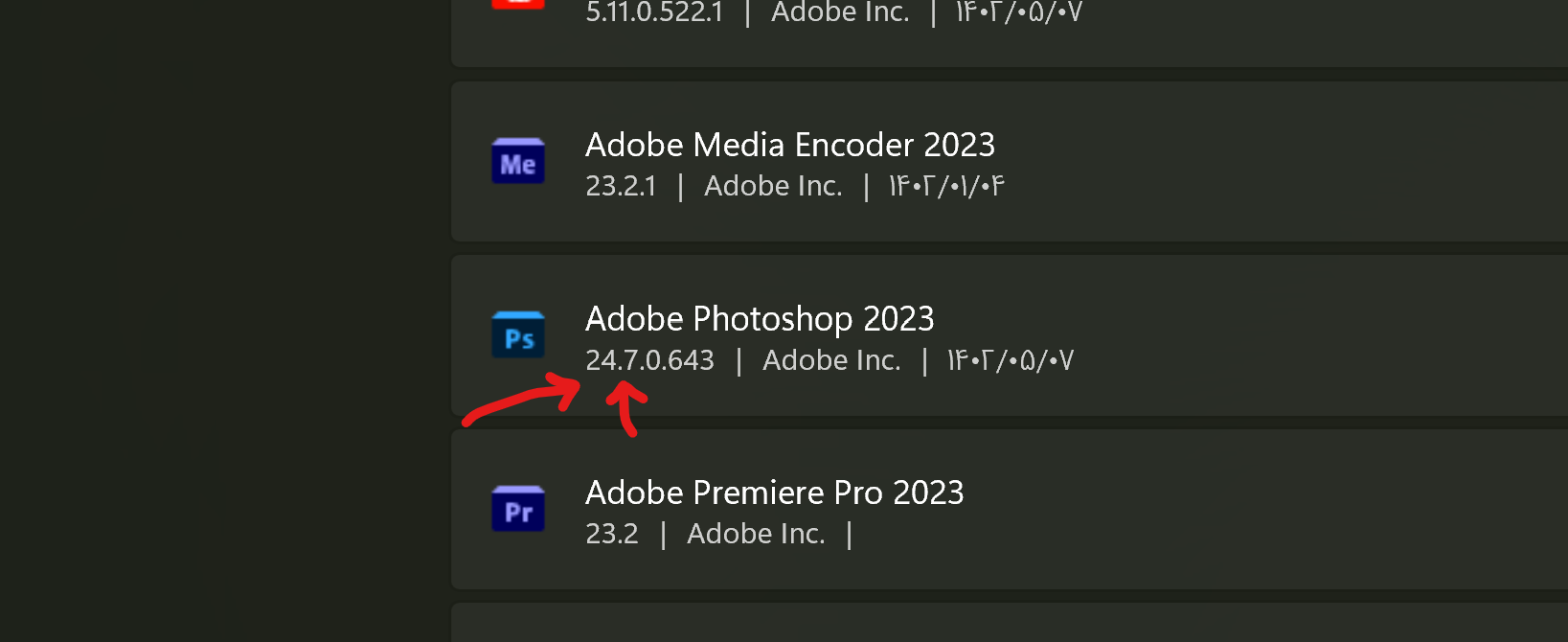The image size is (1568, 642).
Task: Select the Adobe Photoshop 2023 title
Action: pos(760,318)
